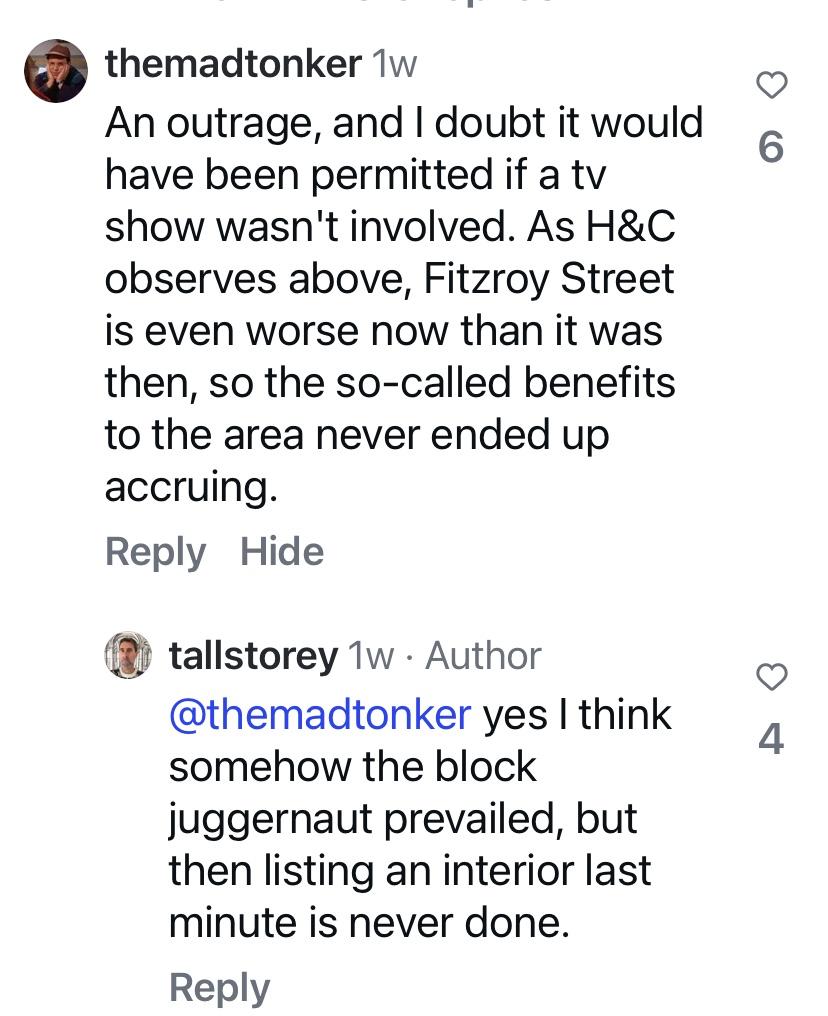Tap the heart on tallstorey's reply
Image resolution: width=828 pixels, height=1016 pixels.
(x=771, y=677)
